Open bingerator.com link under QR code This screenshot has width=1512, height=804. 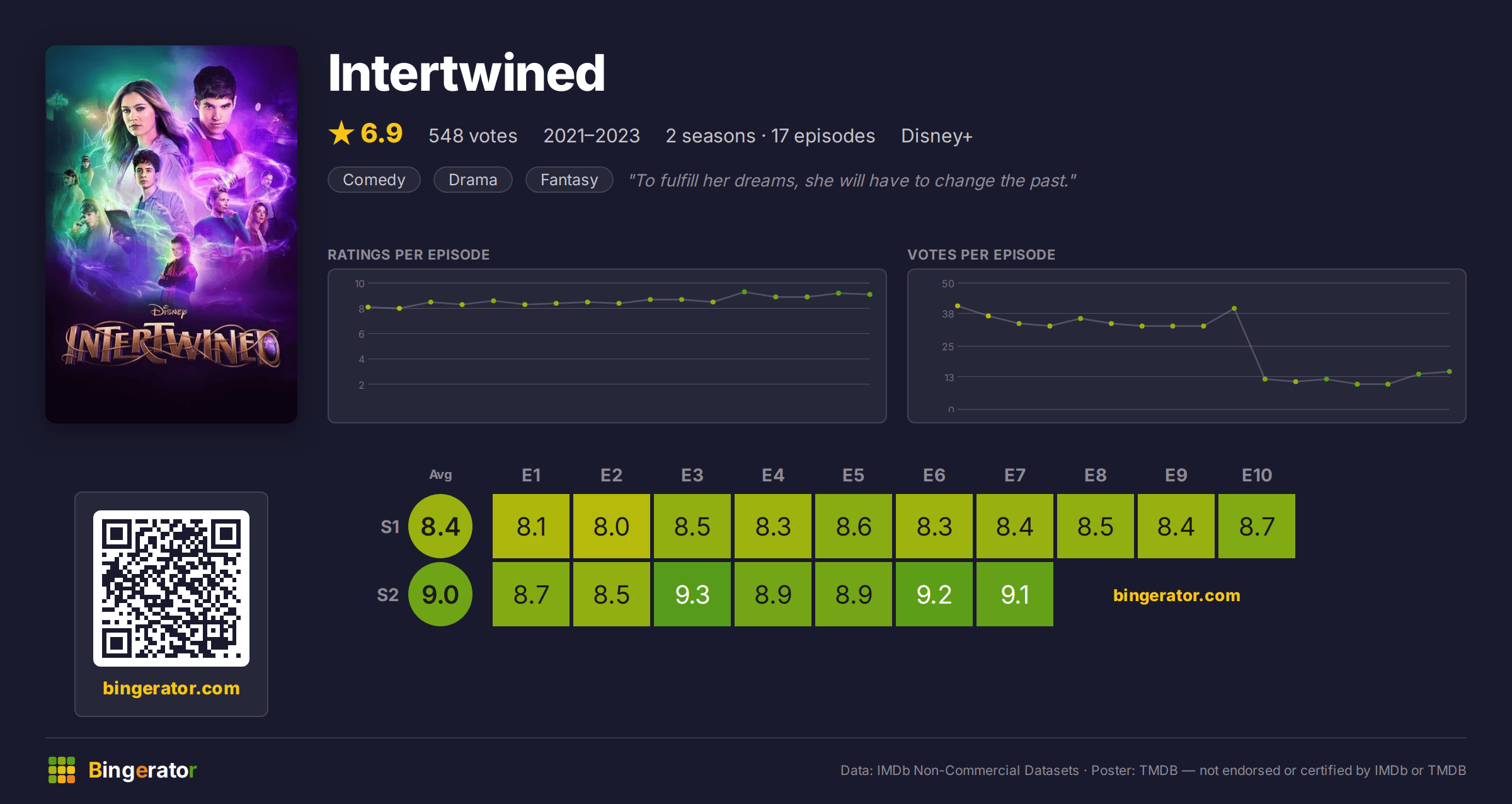coord(171,688)
